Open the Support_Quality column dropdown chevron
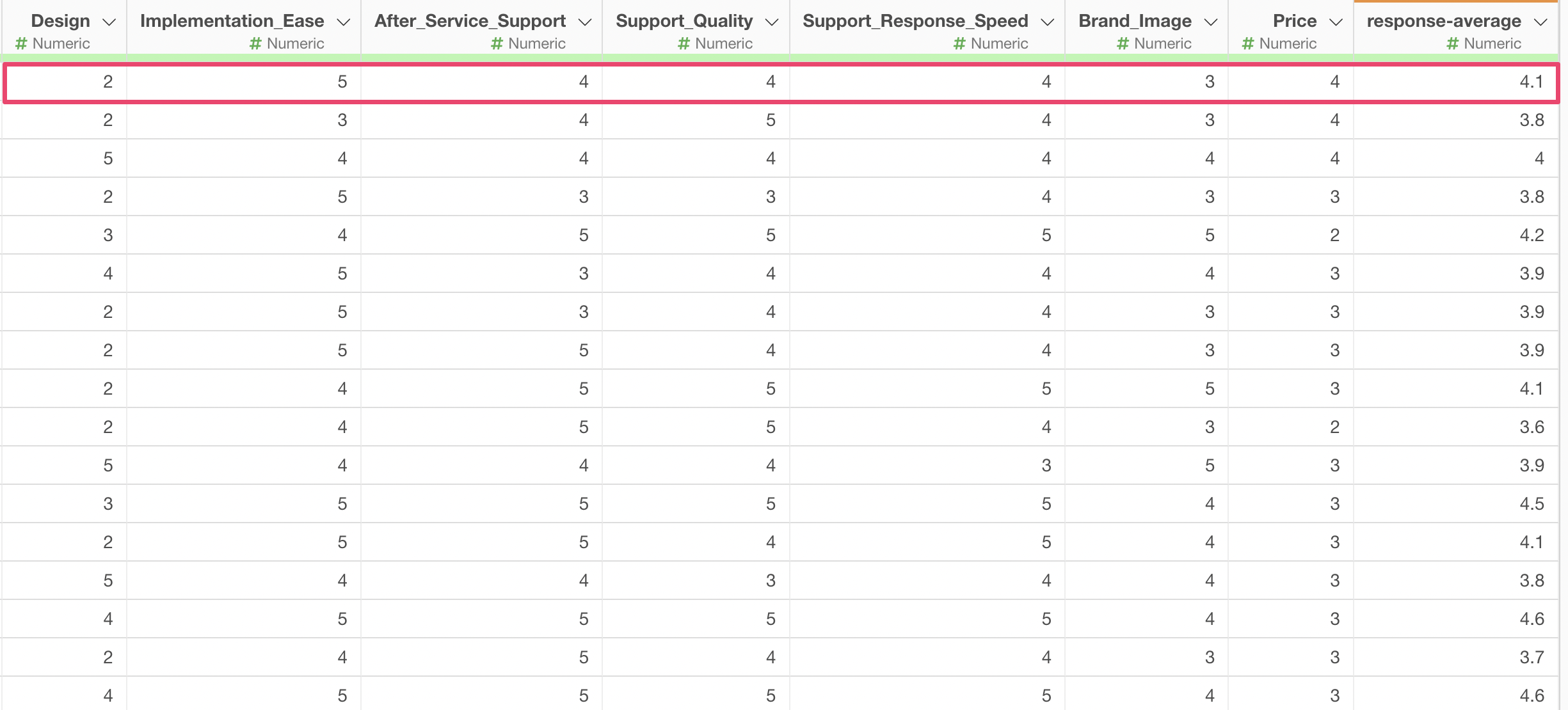The width and height of the screenshot is (1568, 710). (772, 22)
